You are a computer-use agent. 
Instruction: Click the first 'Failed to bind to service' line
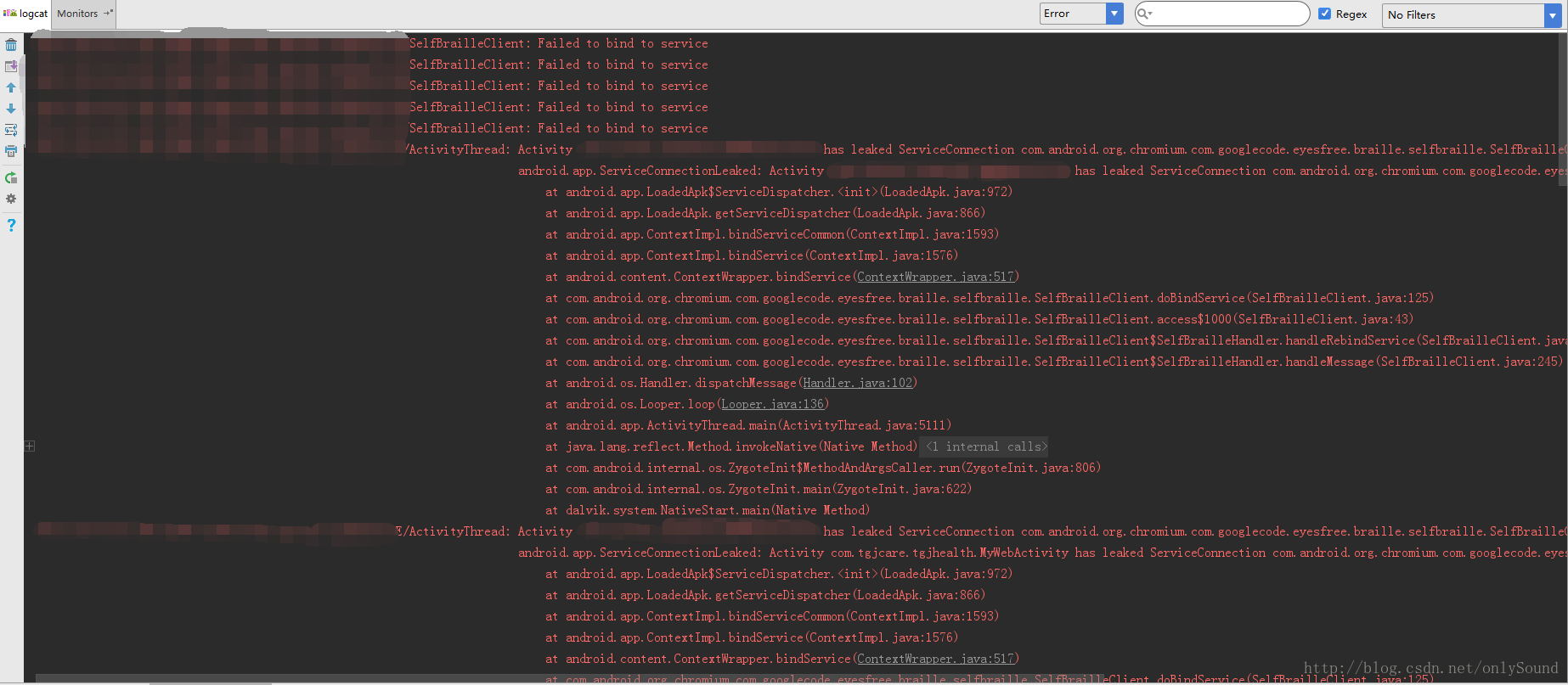click(x=559, y=43)
